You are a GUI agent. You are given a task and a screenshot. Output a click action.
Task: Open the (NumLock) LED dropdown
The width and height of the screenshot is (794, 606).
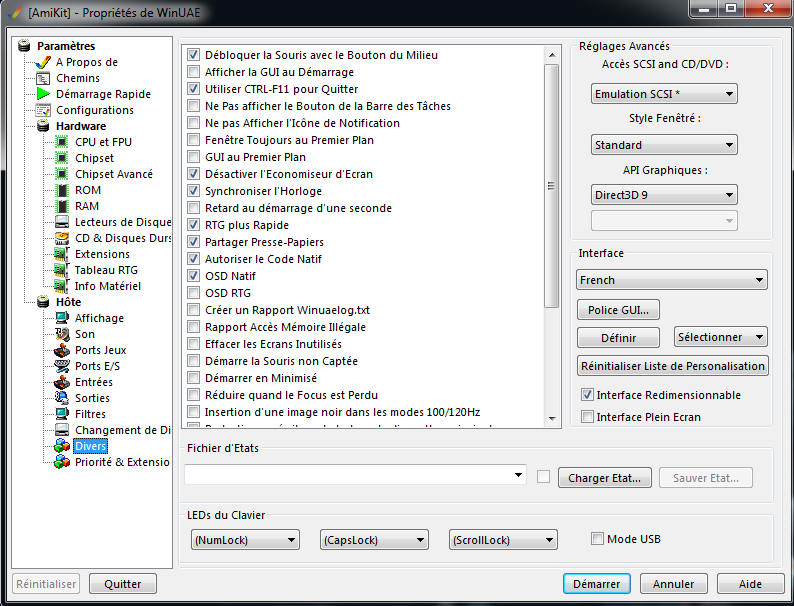245,540
